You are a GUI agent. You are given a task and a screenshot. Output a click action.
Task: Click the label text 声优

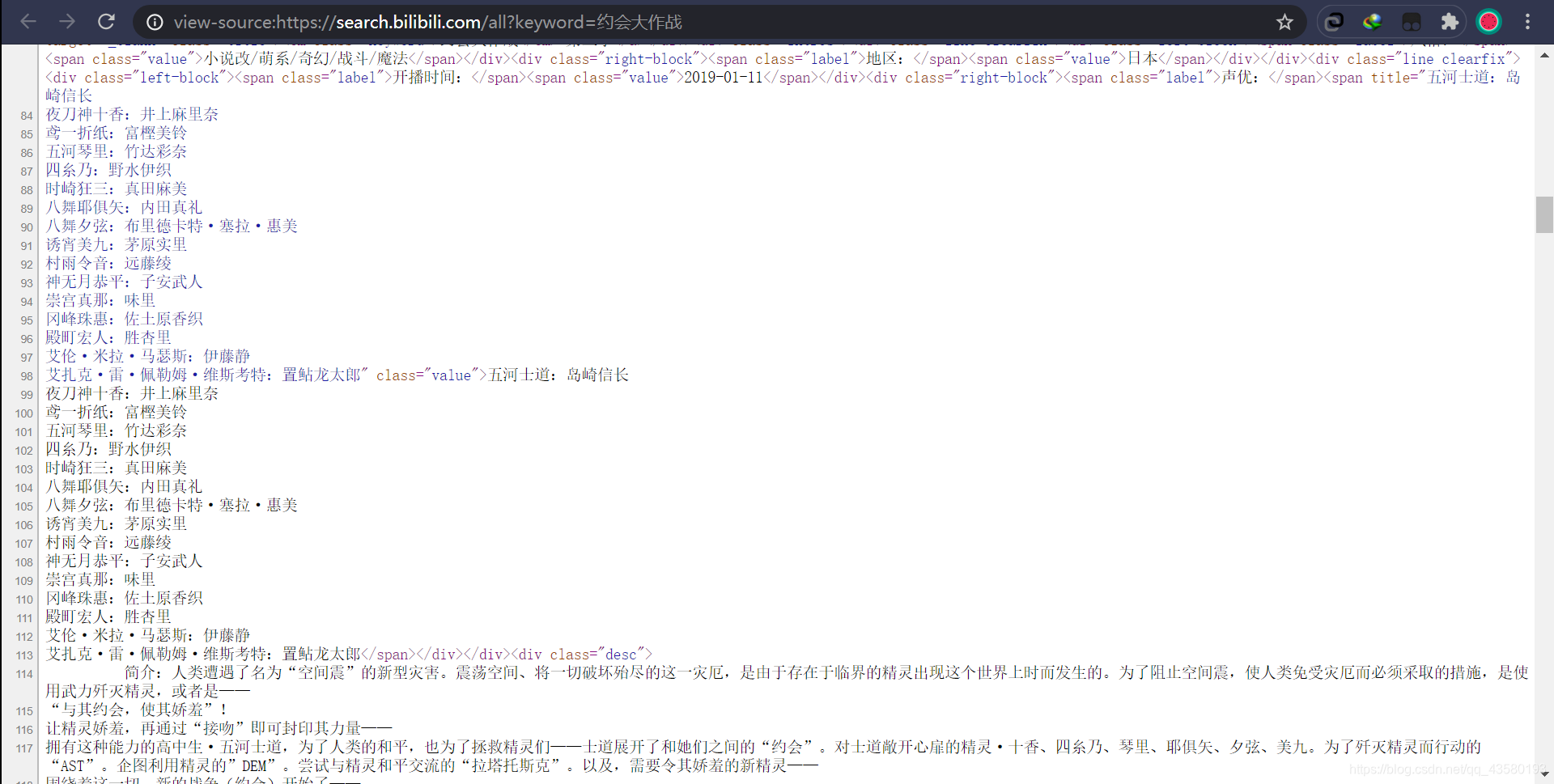pos(1237,78)
